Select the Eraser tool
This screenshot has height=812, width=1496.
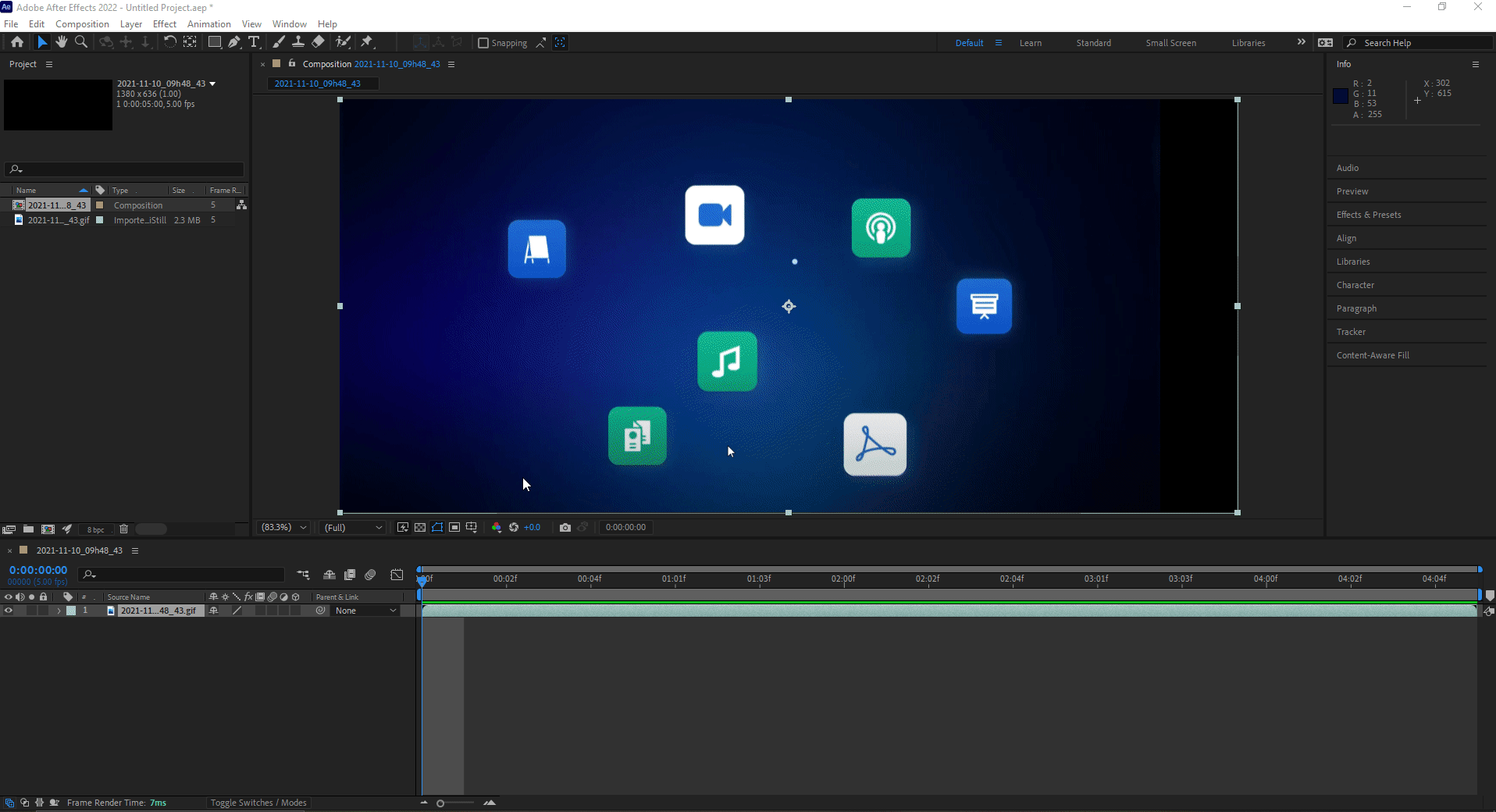319,42
